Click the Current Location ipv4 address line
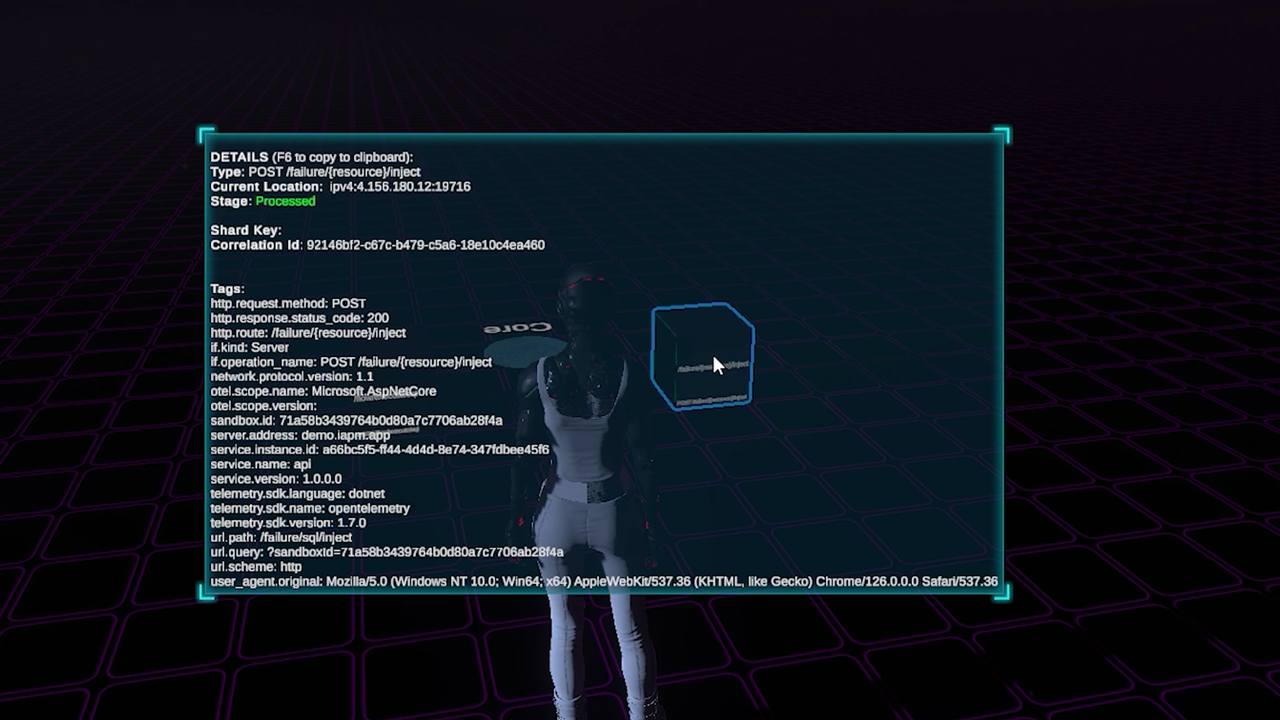Screen dimensions: 1280x720 (340, 187)
